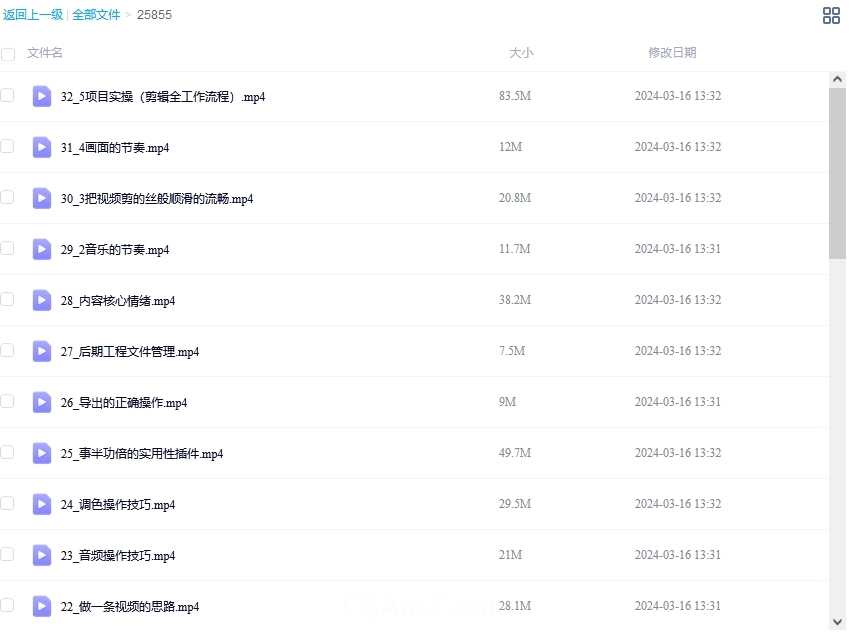Select checkbox for 27_后期工程文件管理.mp4
Viewport: 856px width, 637px height.
[8, 350]
